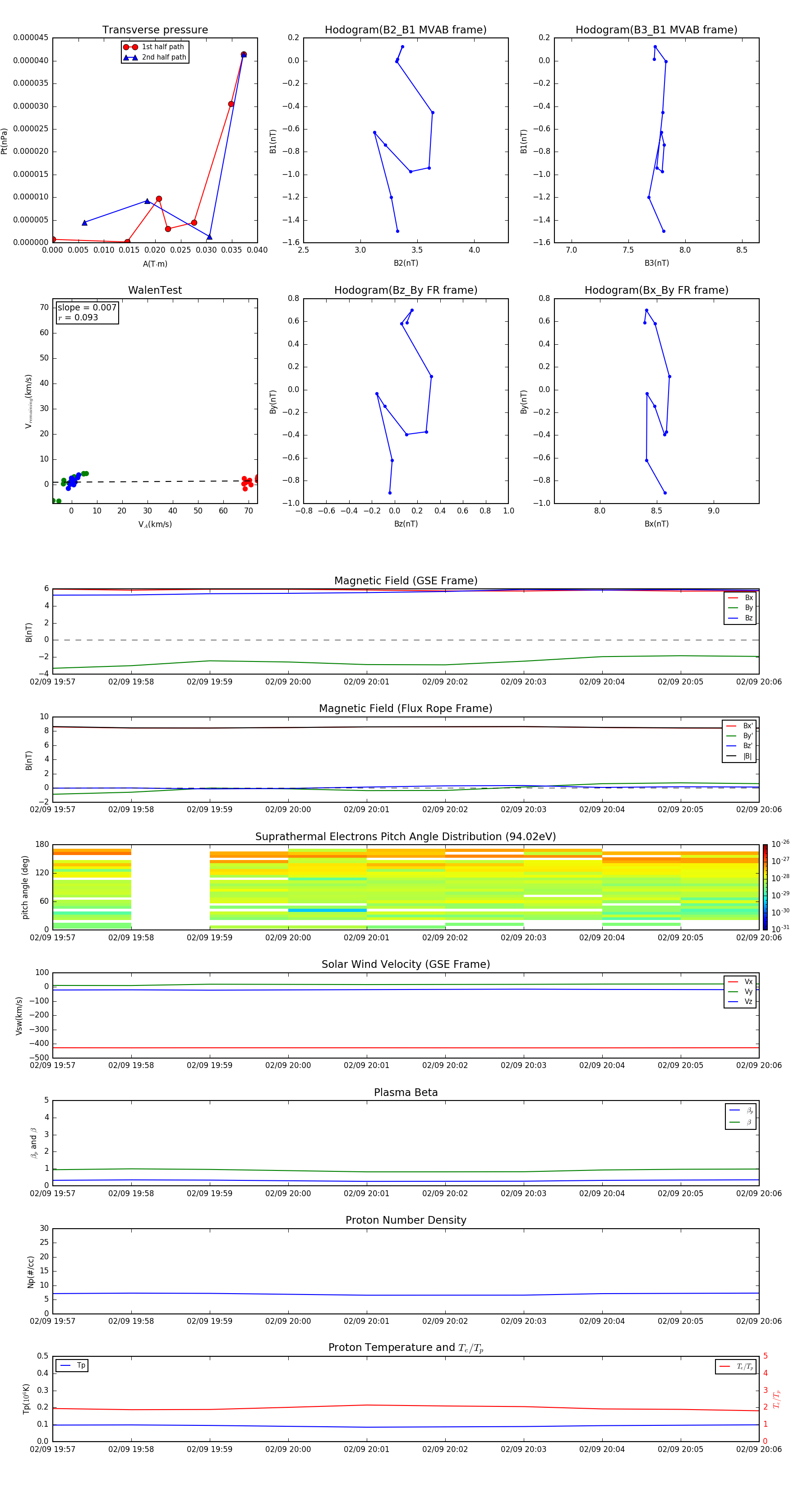Click the 'Proton Number Density' title
This screenshot has width=812, height=1489.
[406, 1220]
